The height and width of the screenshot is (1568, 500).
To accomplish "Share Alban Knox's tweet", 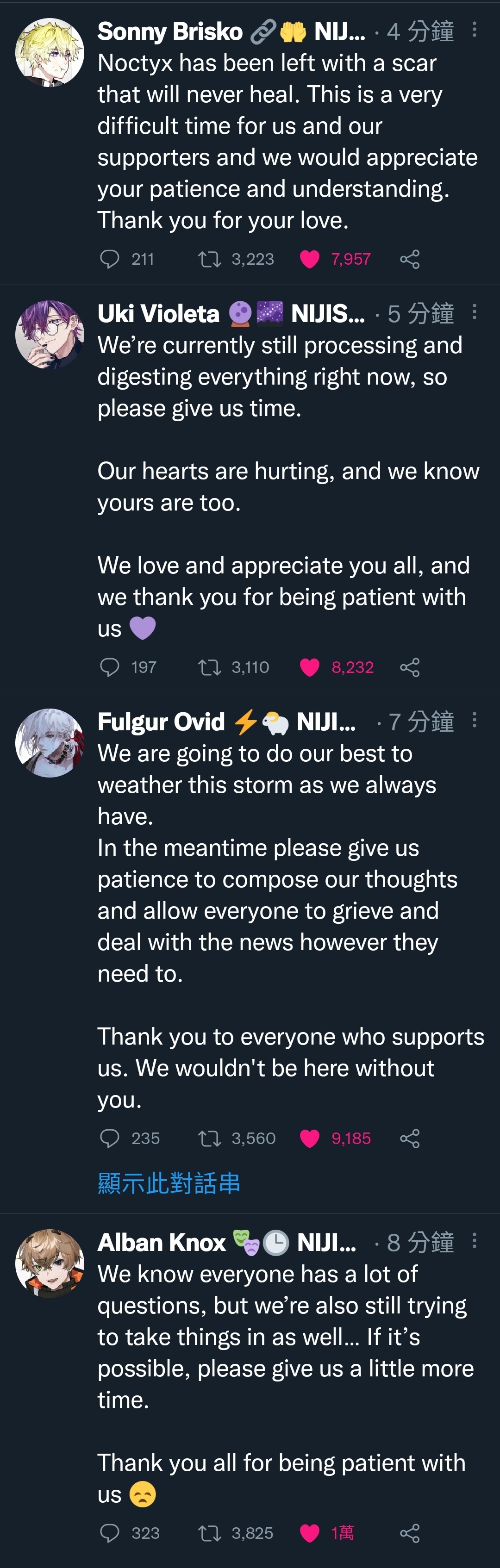I will click(x=410, y=1533).
